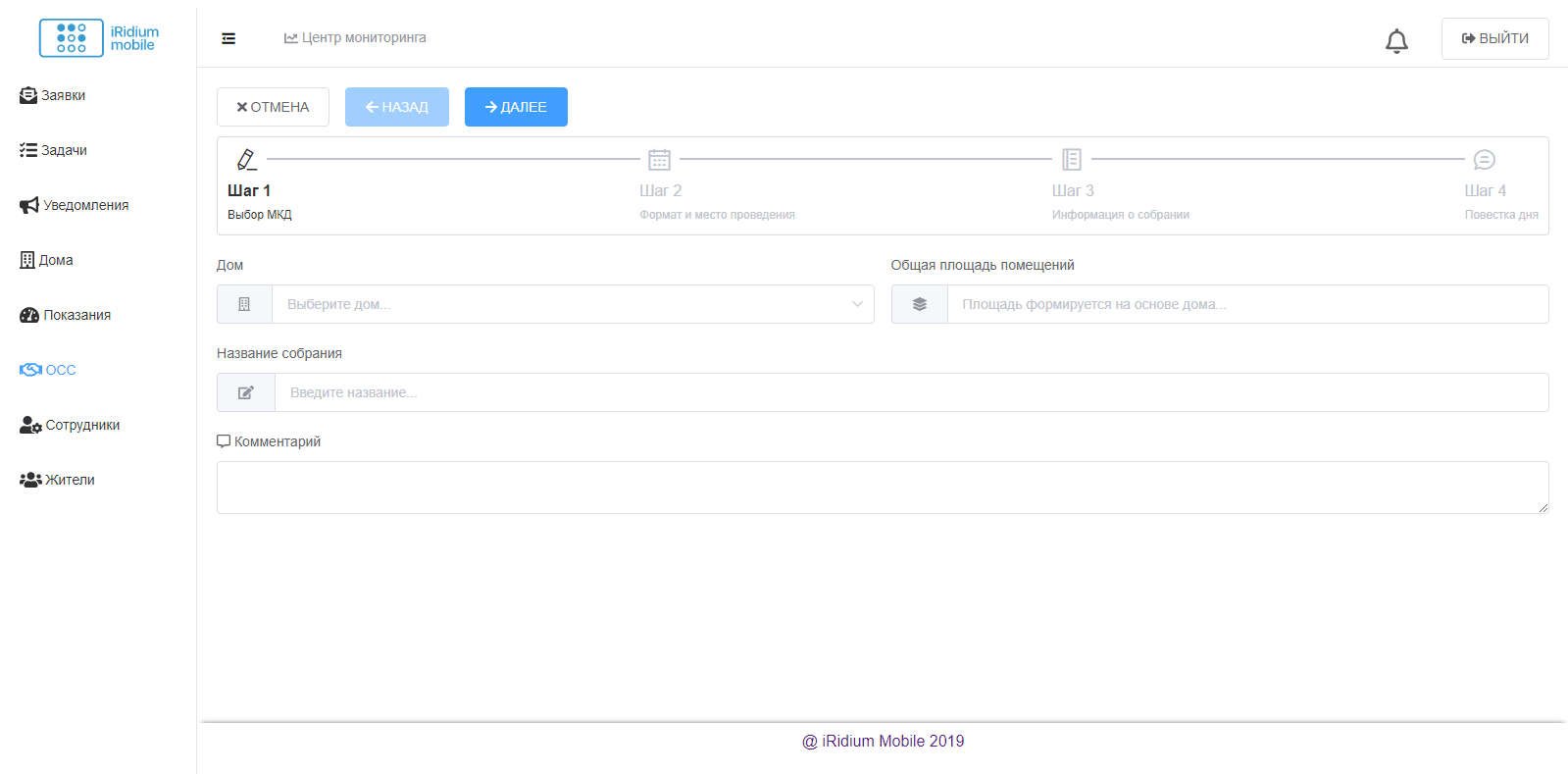
Task: Click the comment icon next to Комментарий
Action: (x=224, y=441)
